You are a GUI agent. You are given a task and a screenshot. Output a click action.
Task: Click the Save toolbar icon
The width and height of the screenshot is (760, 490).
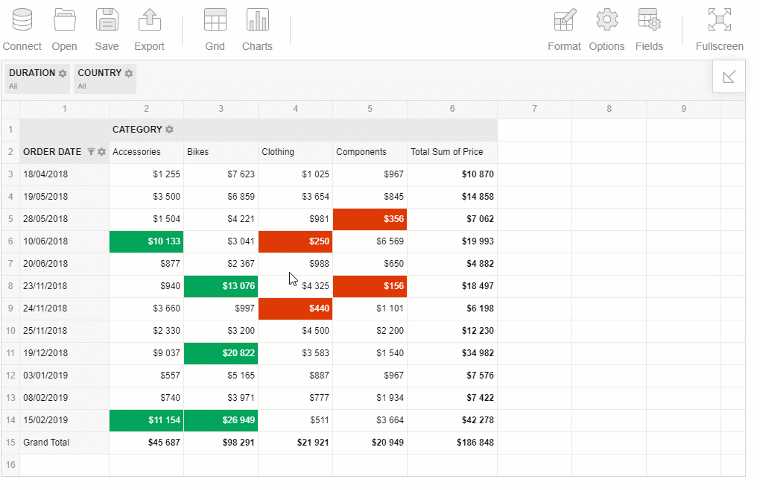coord(107,20)
